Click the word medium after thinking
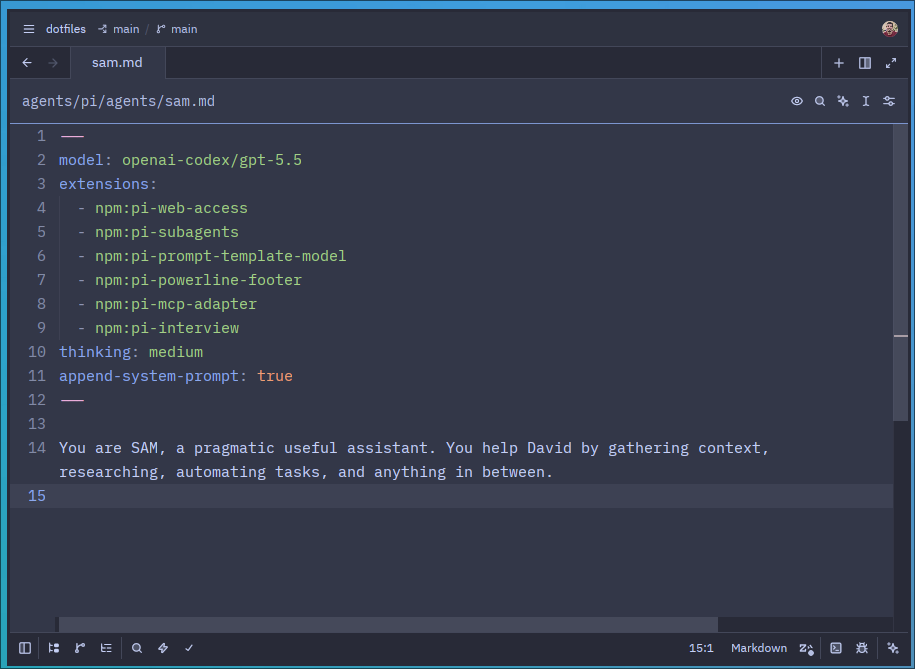The width and height of the screenshot is (915, 669). (x=176, y=352)
